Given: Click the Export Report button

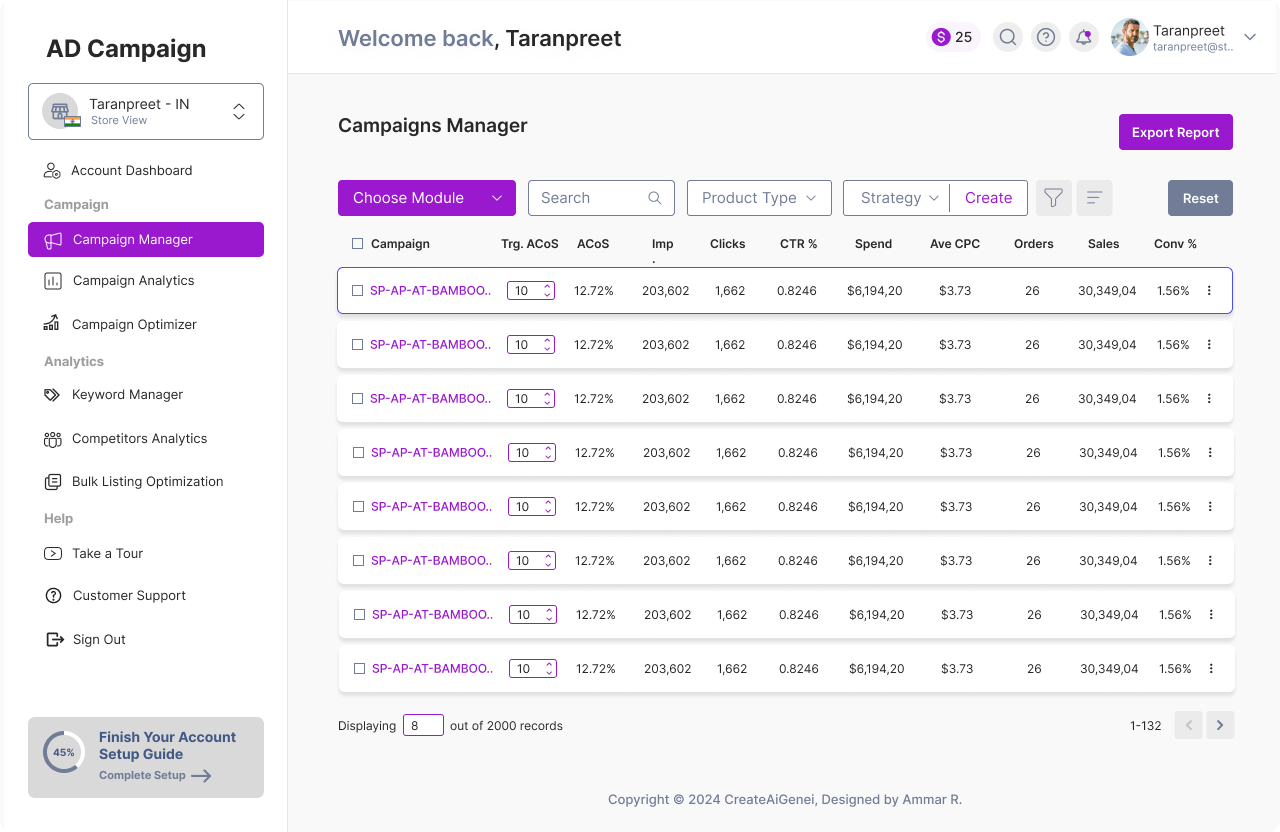Looking at the screenshot, I should (x=1175, y=132).
